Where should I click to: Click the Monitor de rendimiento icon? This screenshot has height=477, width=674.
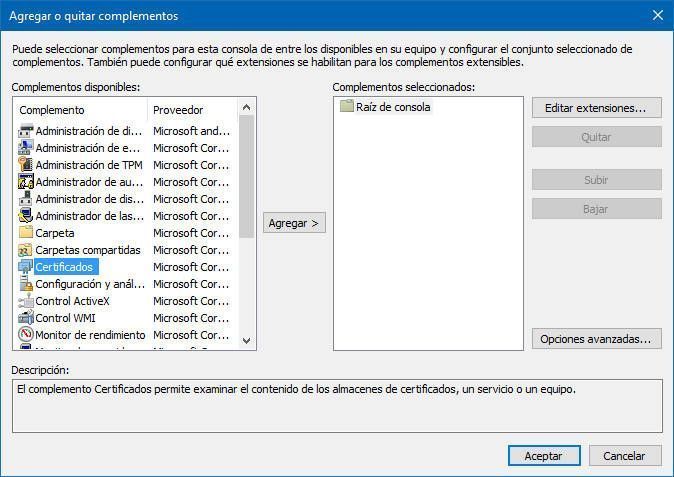click(26, 335)
